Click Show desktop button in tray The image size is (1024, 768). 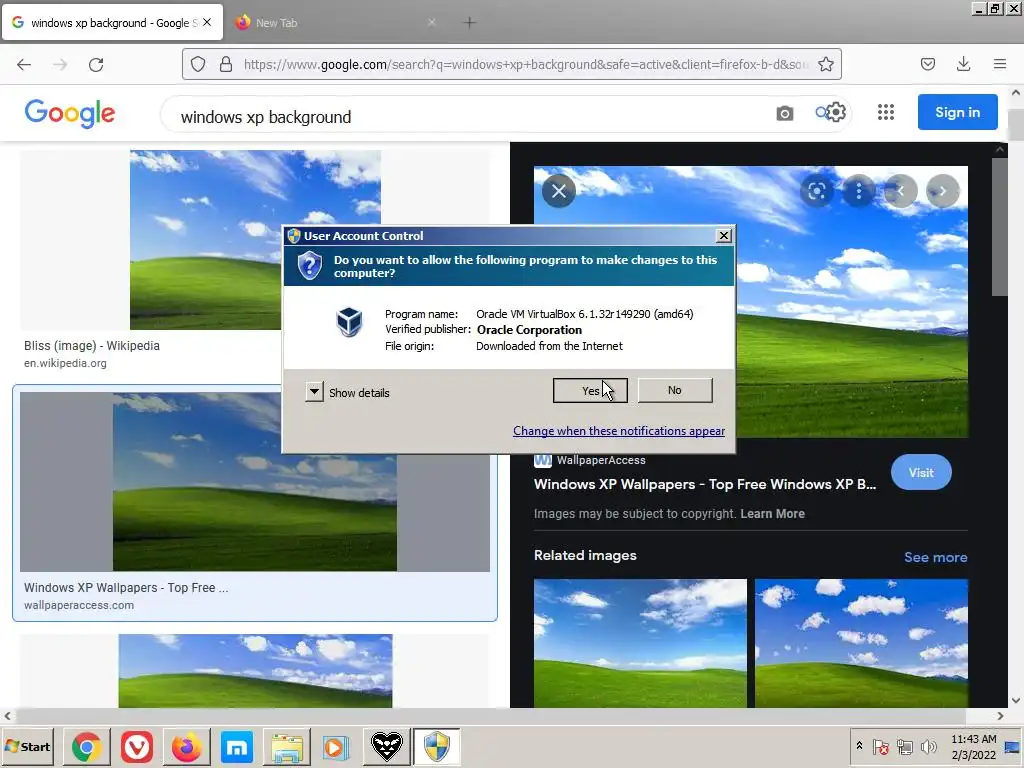pos(1013,747)
